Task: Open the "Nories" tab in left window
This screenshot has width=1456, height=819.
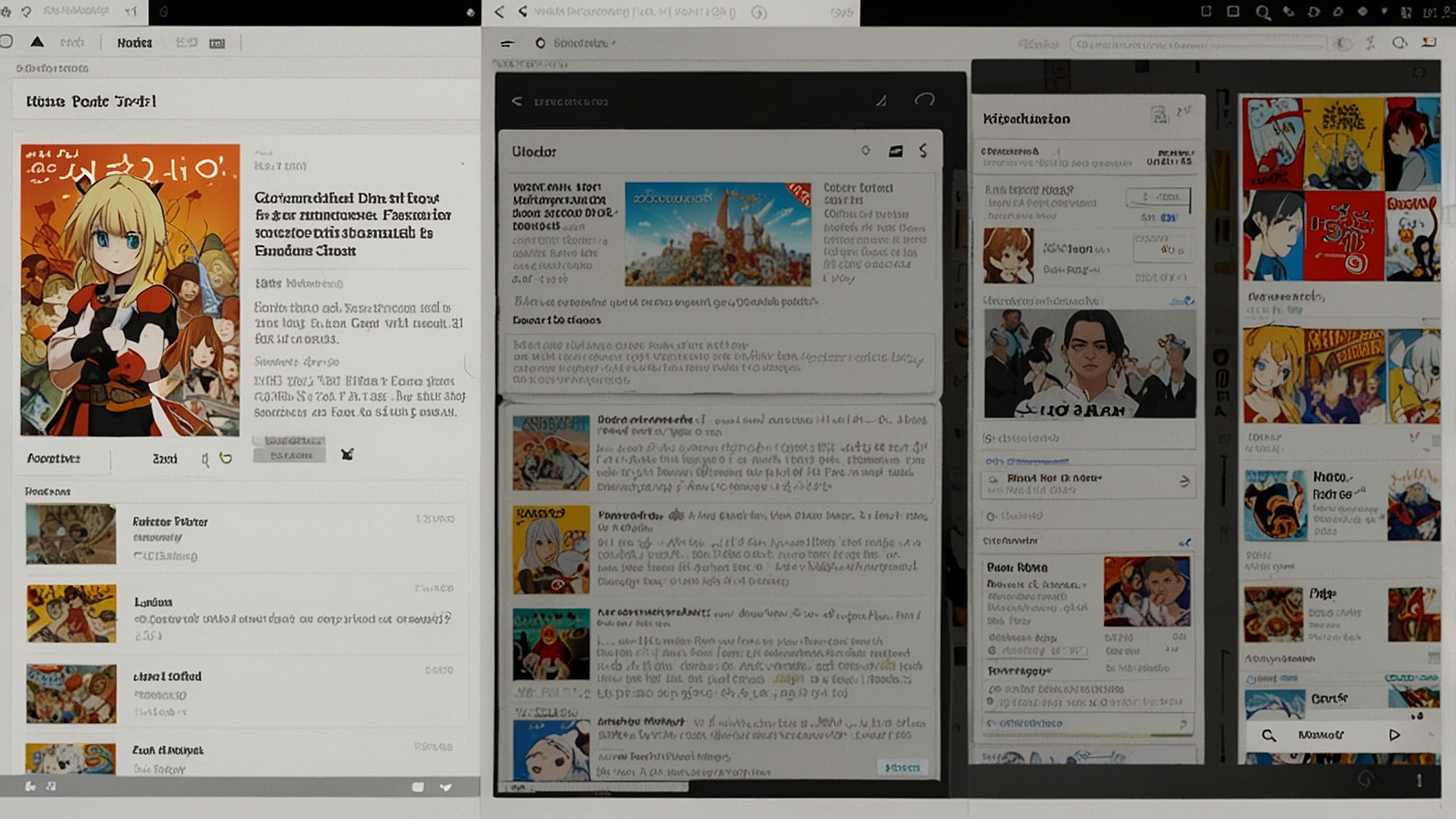Action: [134, 43]
